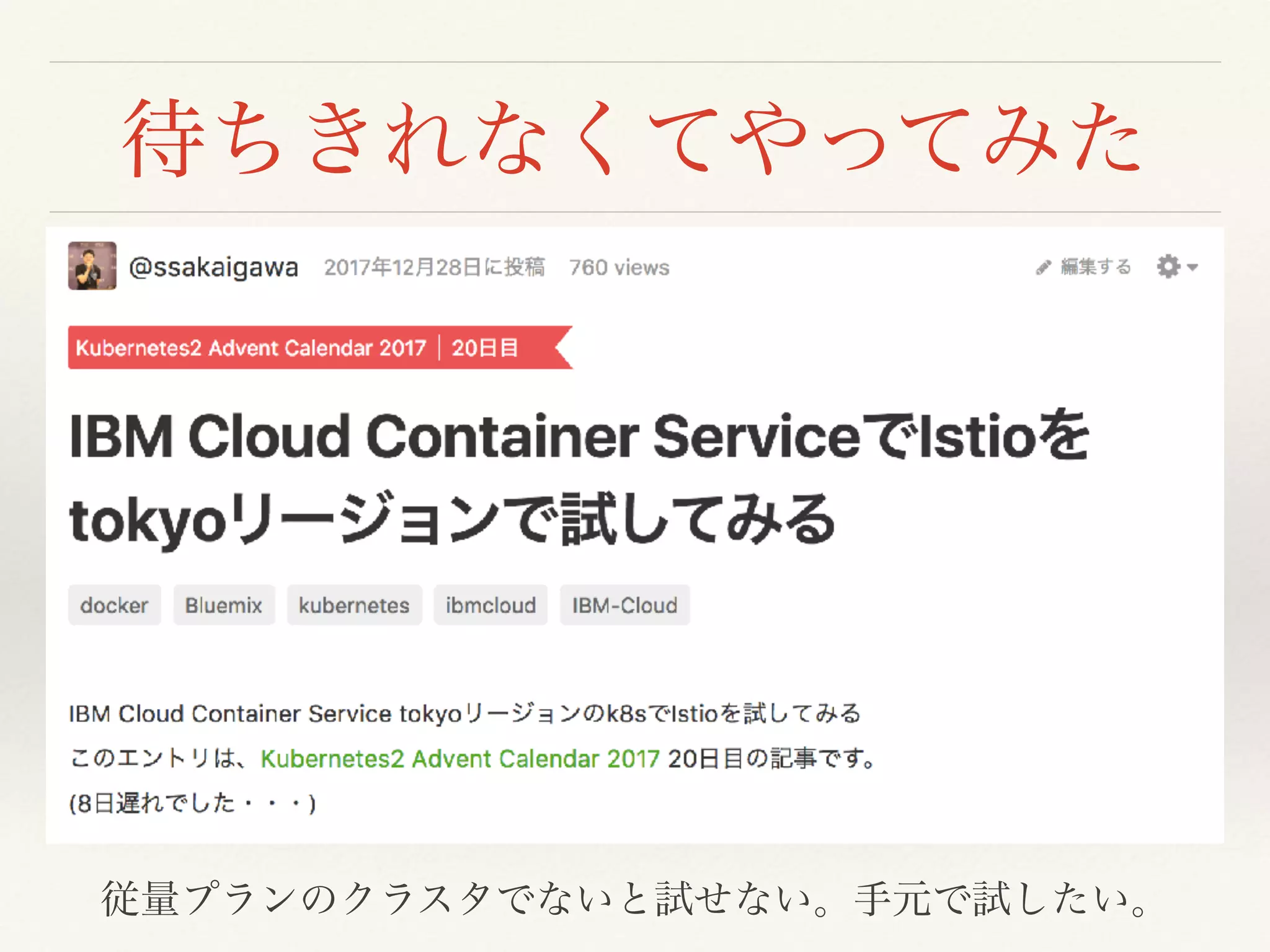The image size is (1270, 952).
Task: Click the (8日遅れでした・・・) note text
Action: pos(192,804)
